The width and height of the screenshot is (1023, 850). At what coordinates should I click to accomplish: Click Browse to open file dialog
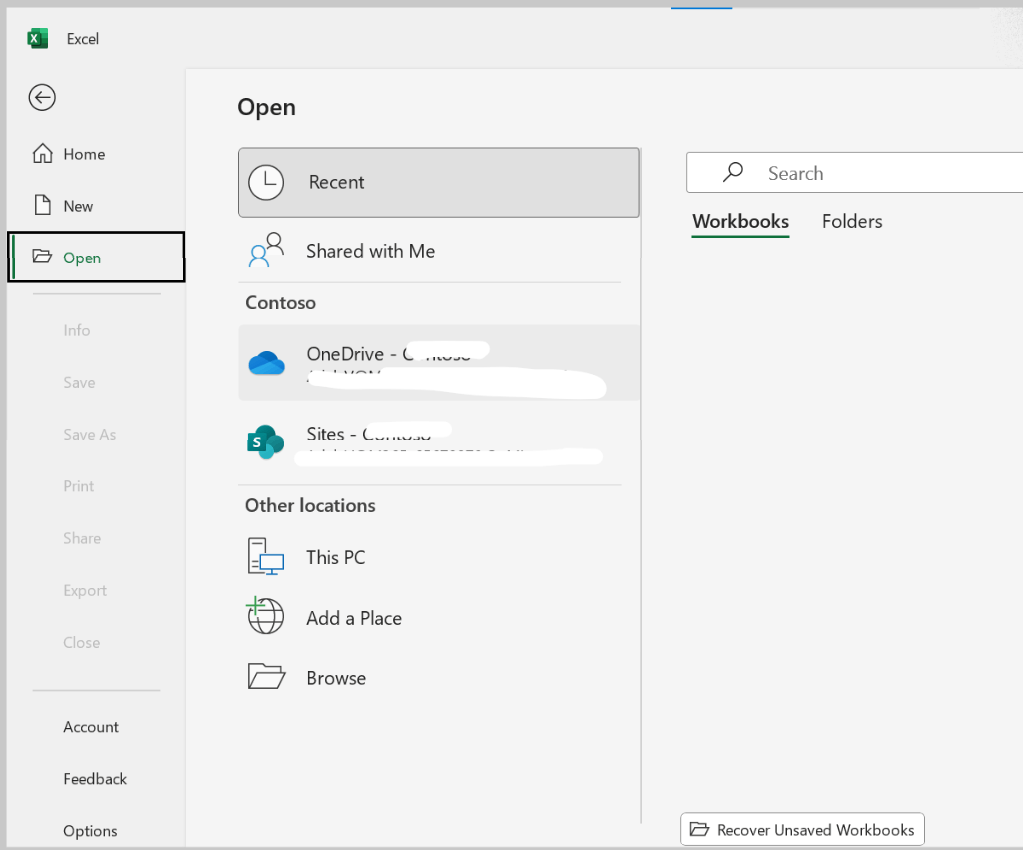coord(438,678)
